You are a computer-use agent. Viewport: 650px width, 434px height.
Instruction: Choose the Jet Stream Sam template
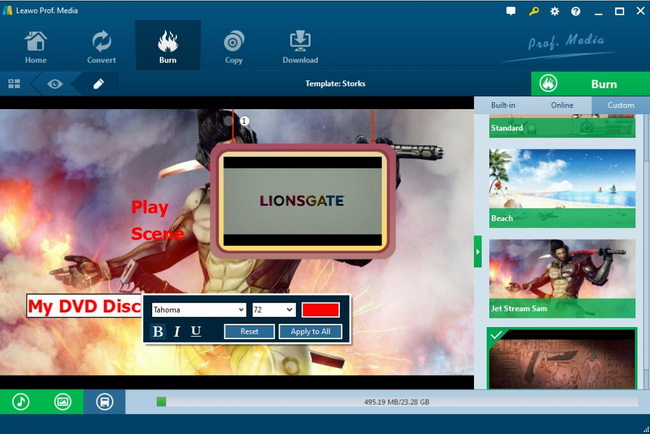coord(562,279)
